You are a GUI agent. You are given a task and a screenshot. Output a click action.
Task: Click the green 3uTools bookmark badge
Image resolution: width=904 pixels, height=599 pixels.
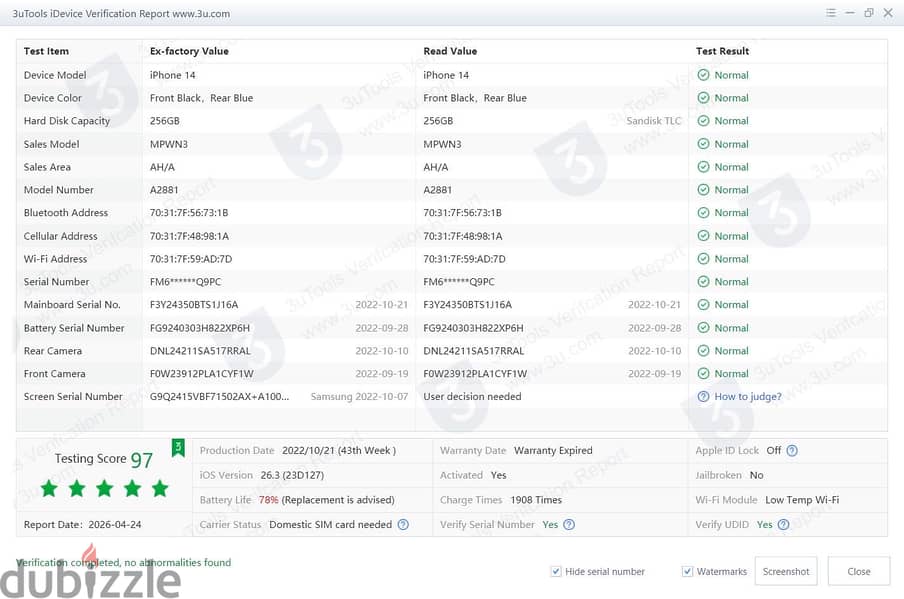coord(178,447)
